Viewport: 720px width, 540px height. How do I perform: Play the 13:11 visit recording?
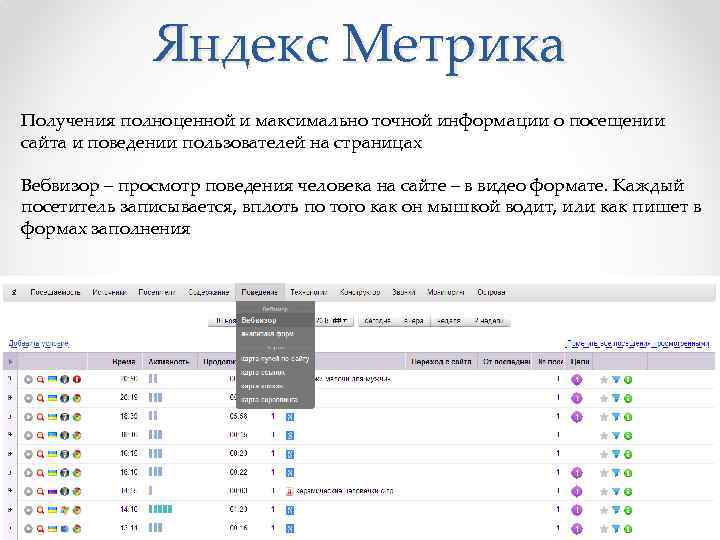tap(28, 529)
